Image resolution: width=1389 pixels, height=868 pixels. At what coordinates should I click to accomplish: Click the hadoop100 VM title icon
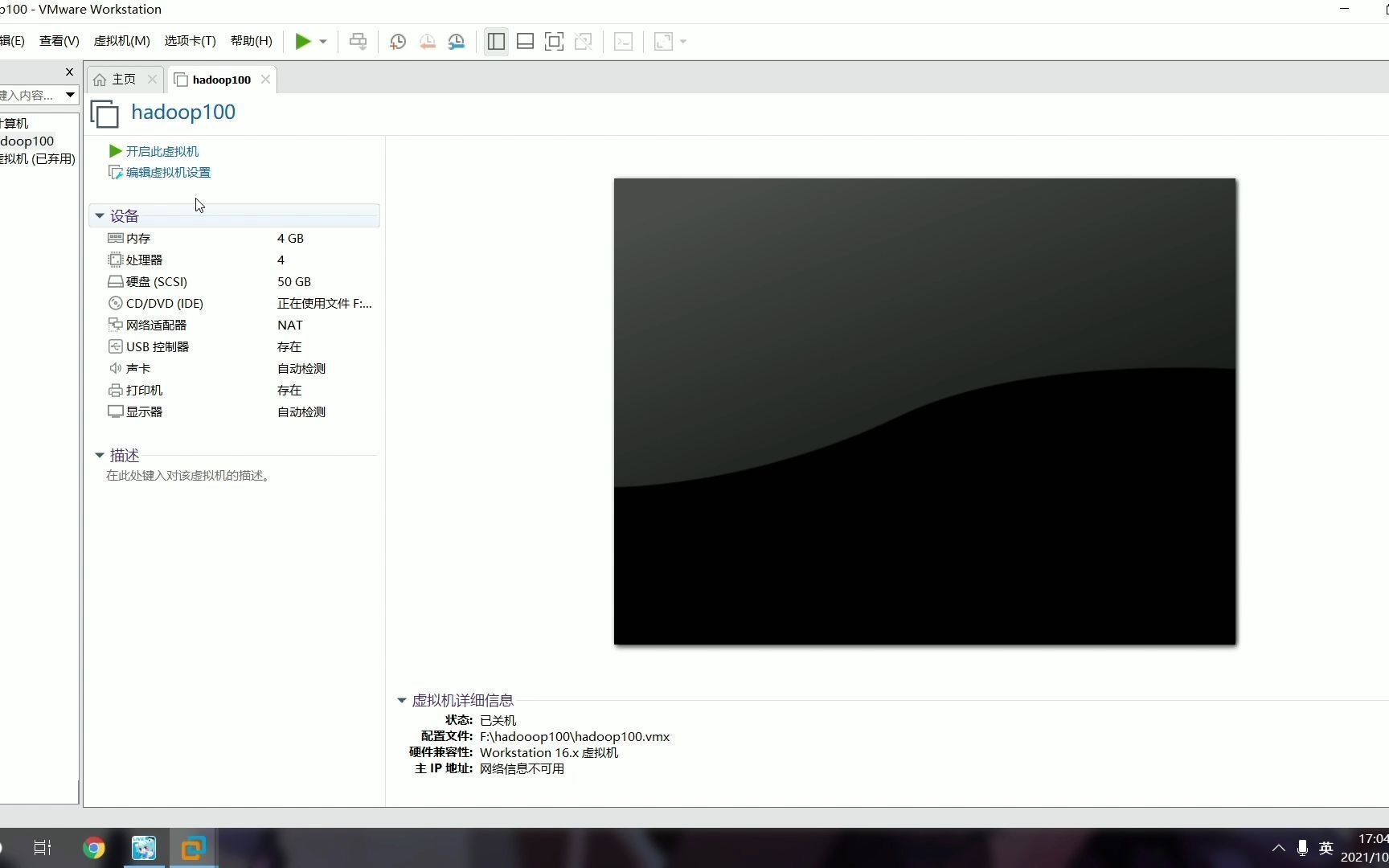point(104,113)
